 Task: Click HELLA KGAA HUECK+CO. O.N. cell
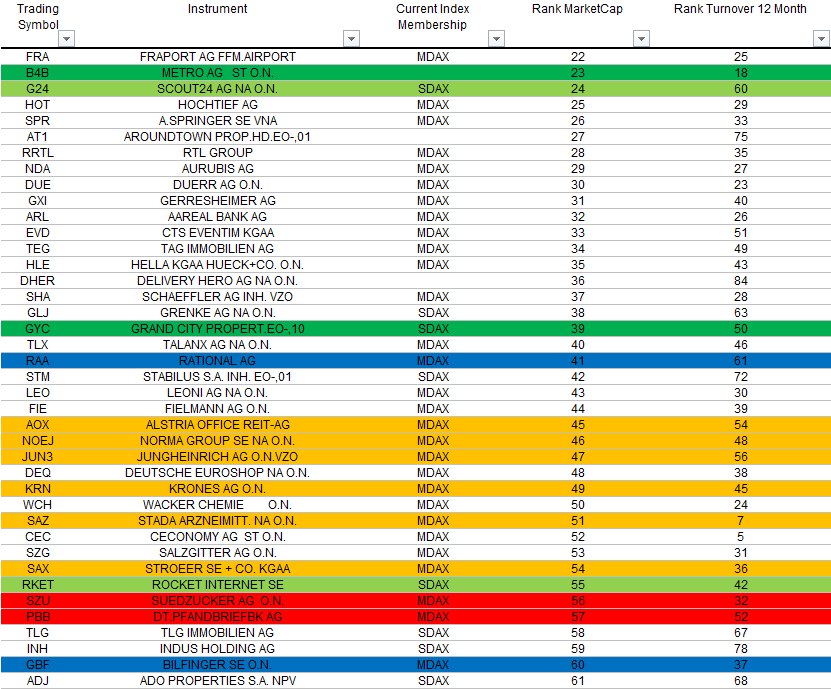218,264
